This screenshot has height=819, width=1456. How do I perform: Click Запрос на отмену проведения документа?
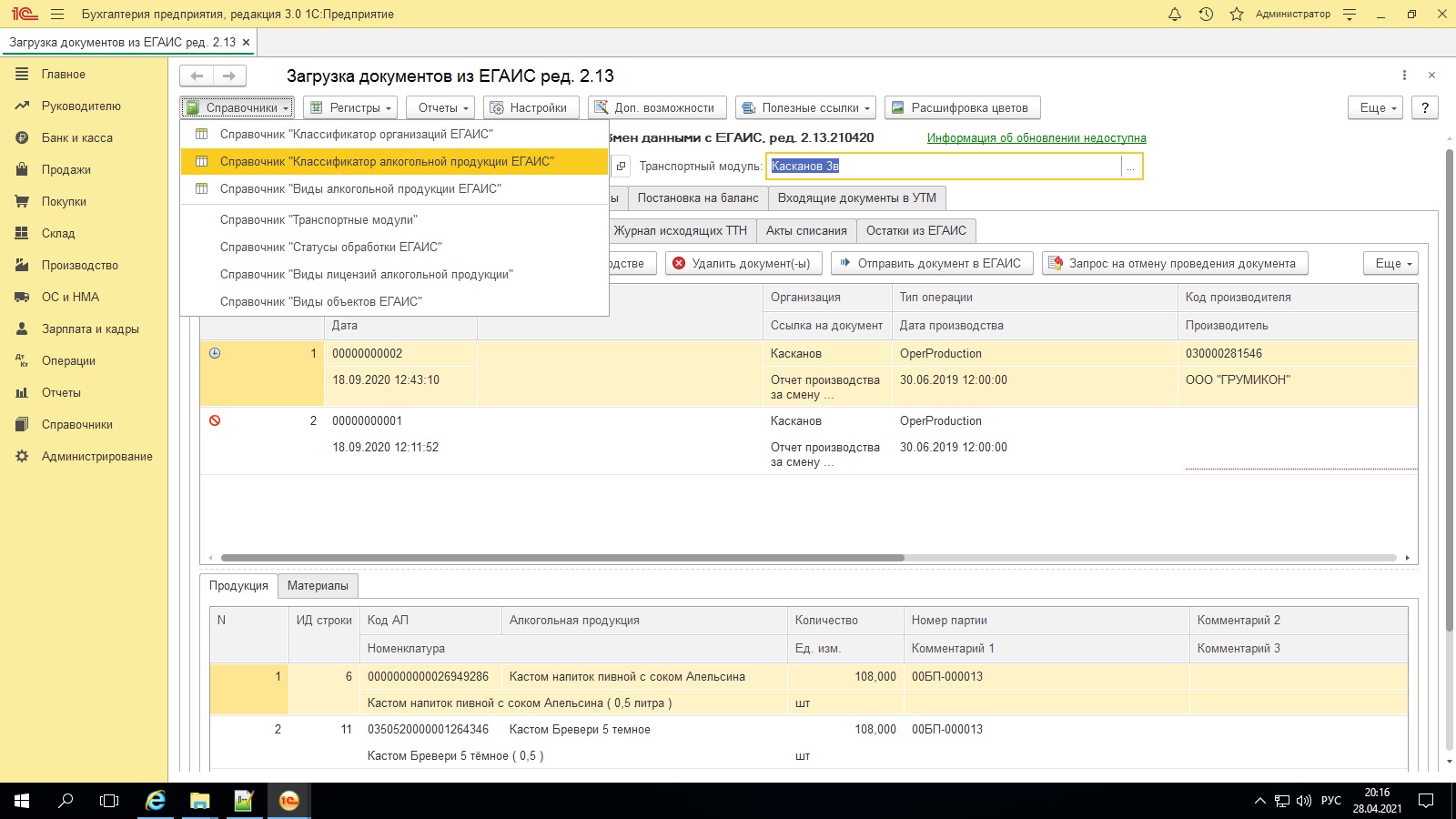(x=1175, y=263)
